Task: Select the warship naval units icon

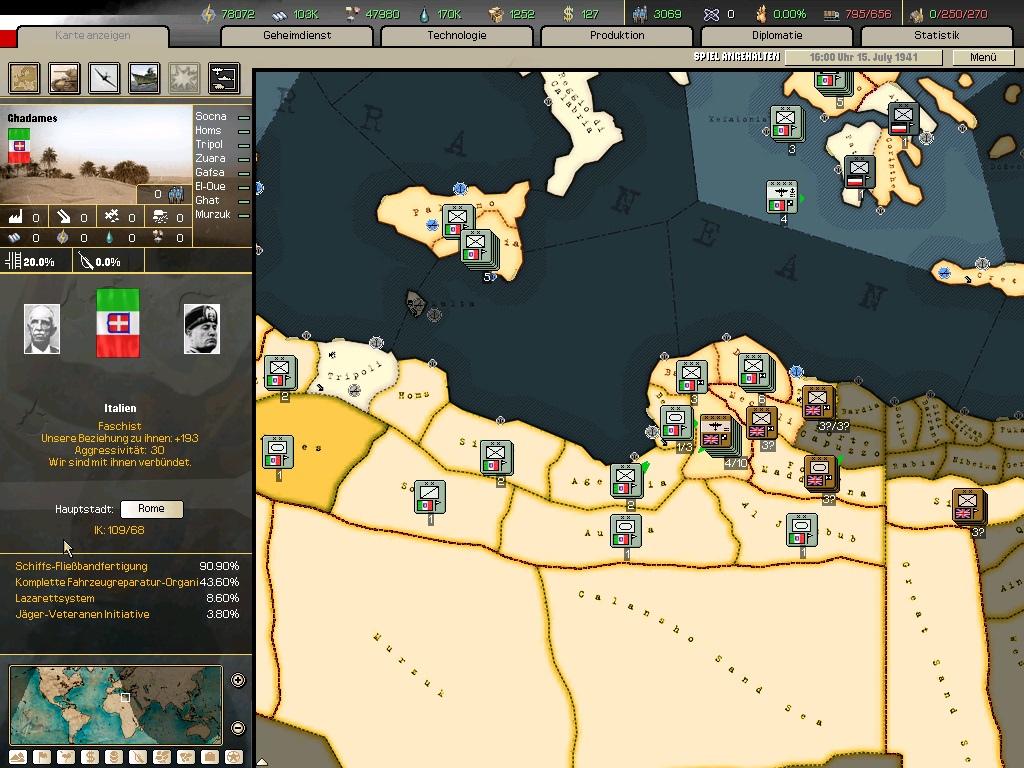Action: coord(144,78)
